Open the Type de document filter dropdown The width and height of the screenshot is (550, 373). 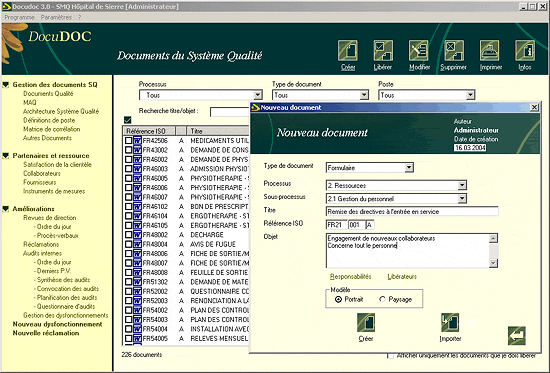364,95
